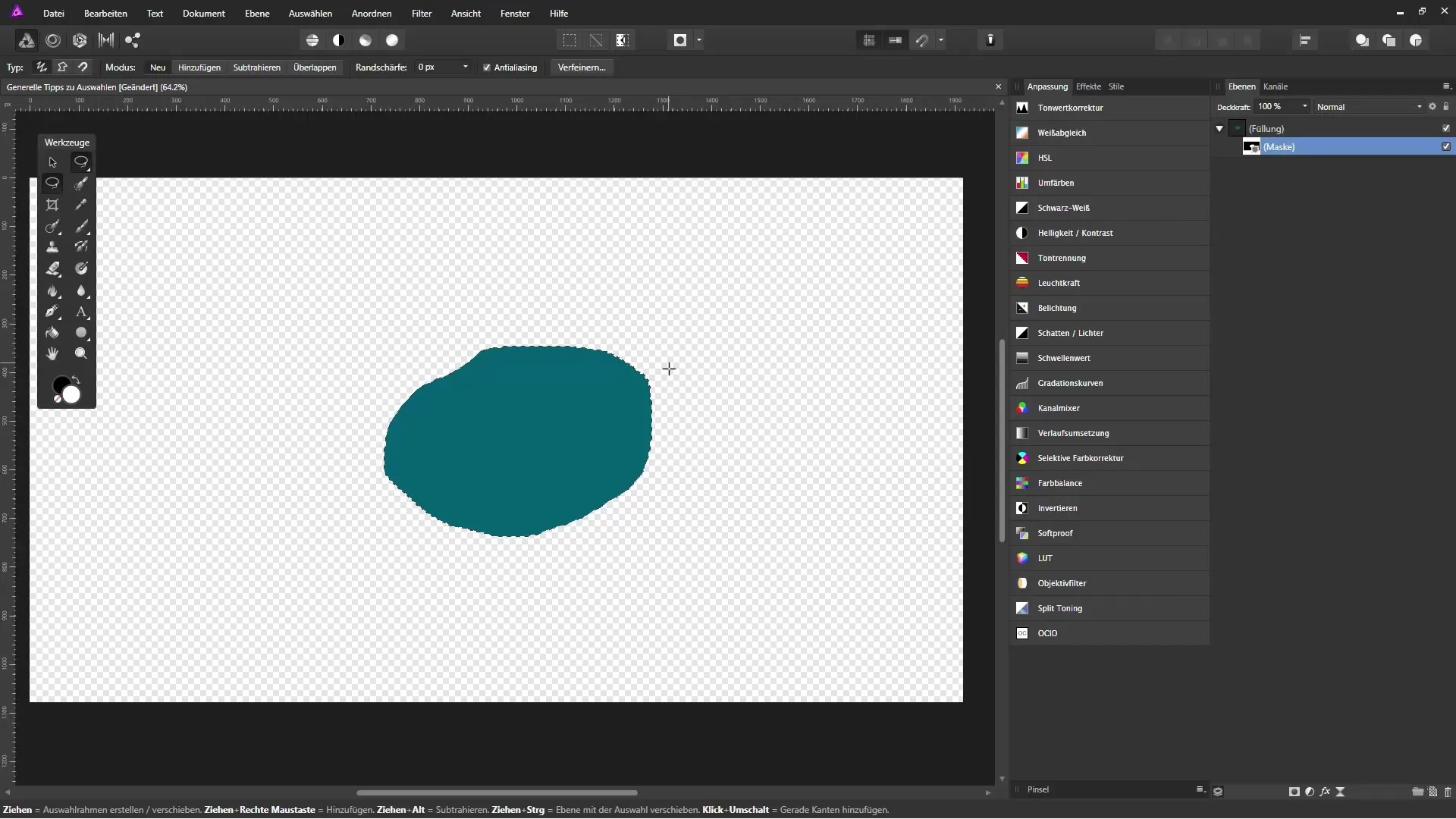This screenshot has width=1456, height=819.
Task: Select the Crop tool
Action: [52, 205]
